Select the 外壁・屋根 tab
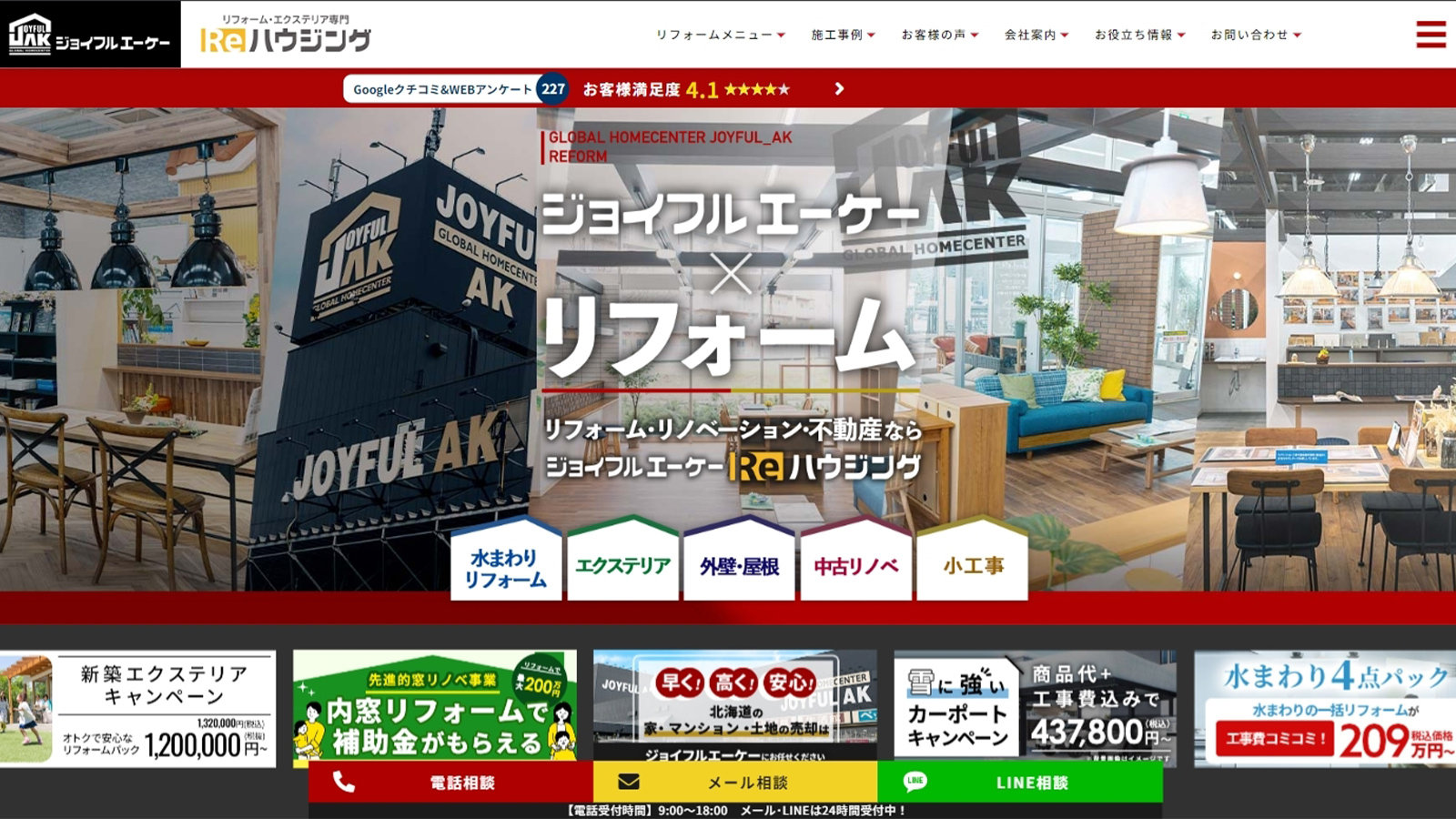1456x819 pixels. click(739, 559)
